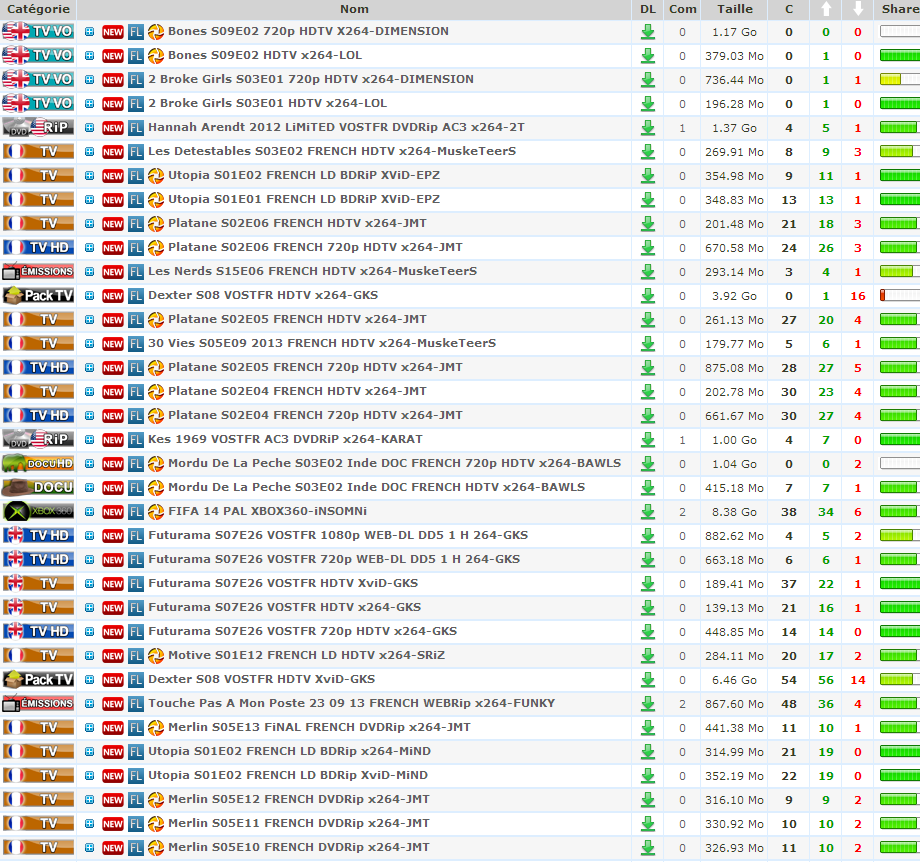Screen dimensions: 920x862
Task: Download FIFA 14 PAL XBOX360 torrent
Action: pyautogui.click(x=648, y=512)
